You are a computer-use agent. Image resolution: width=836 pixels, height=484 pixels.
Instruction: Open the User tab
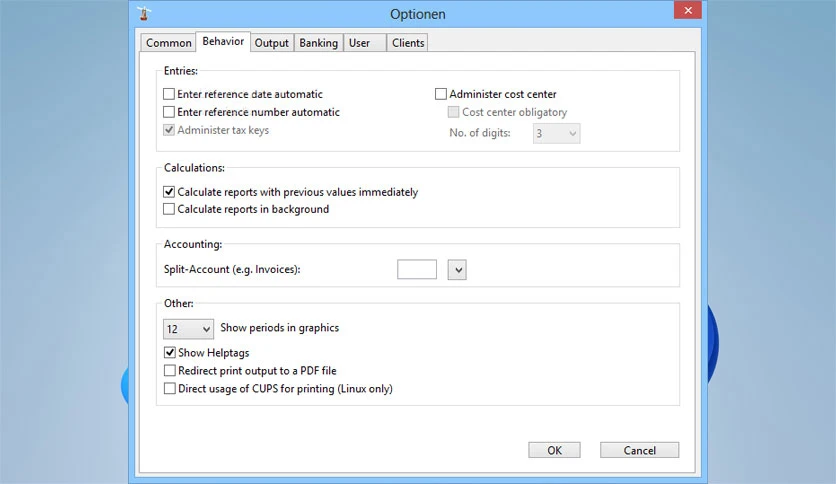tap(365, 43)
